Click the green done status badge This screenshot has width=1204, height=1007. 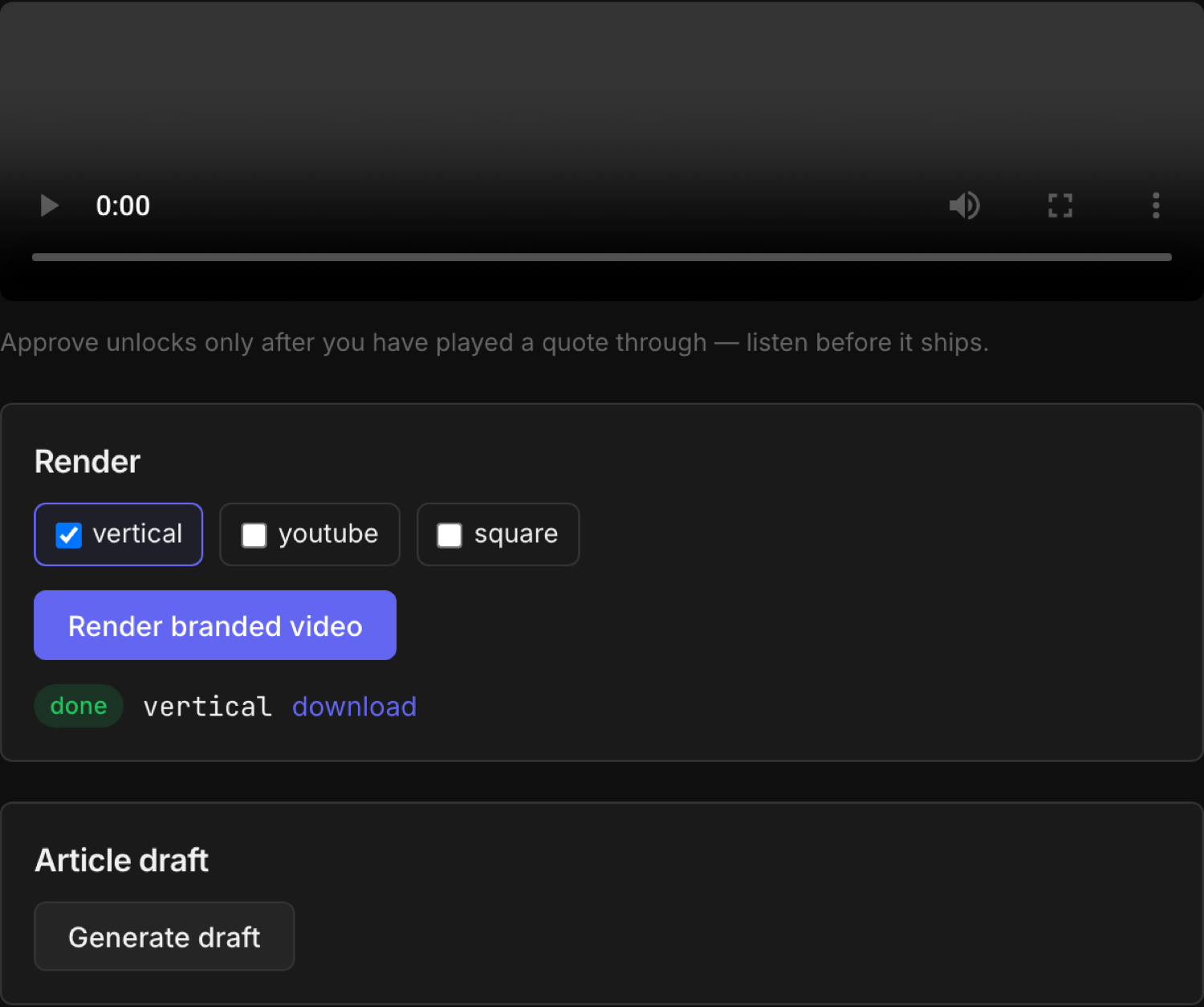[x=79, y=706]
